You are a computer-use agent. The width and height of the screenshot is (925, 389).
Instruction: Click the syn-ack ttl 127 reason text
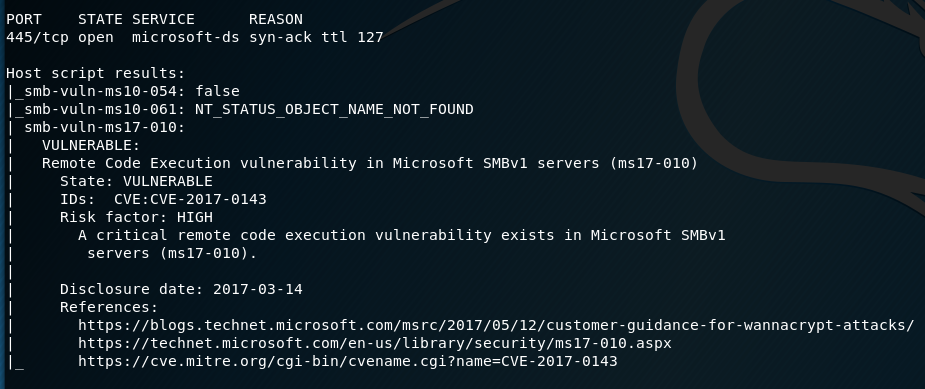pyautogui.click(x=316, y=37)
